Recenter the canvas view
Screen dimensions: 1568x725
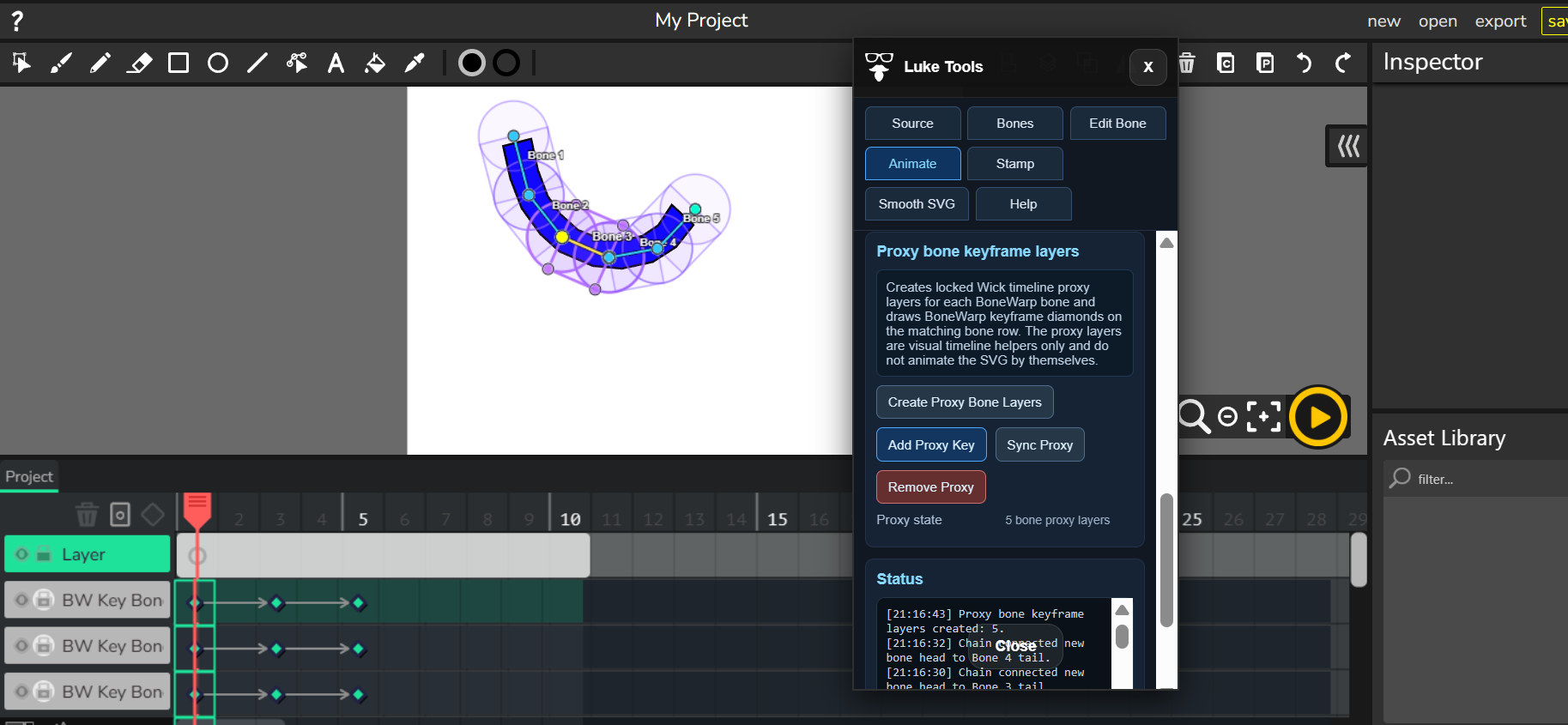pos(1263,416)
